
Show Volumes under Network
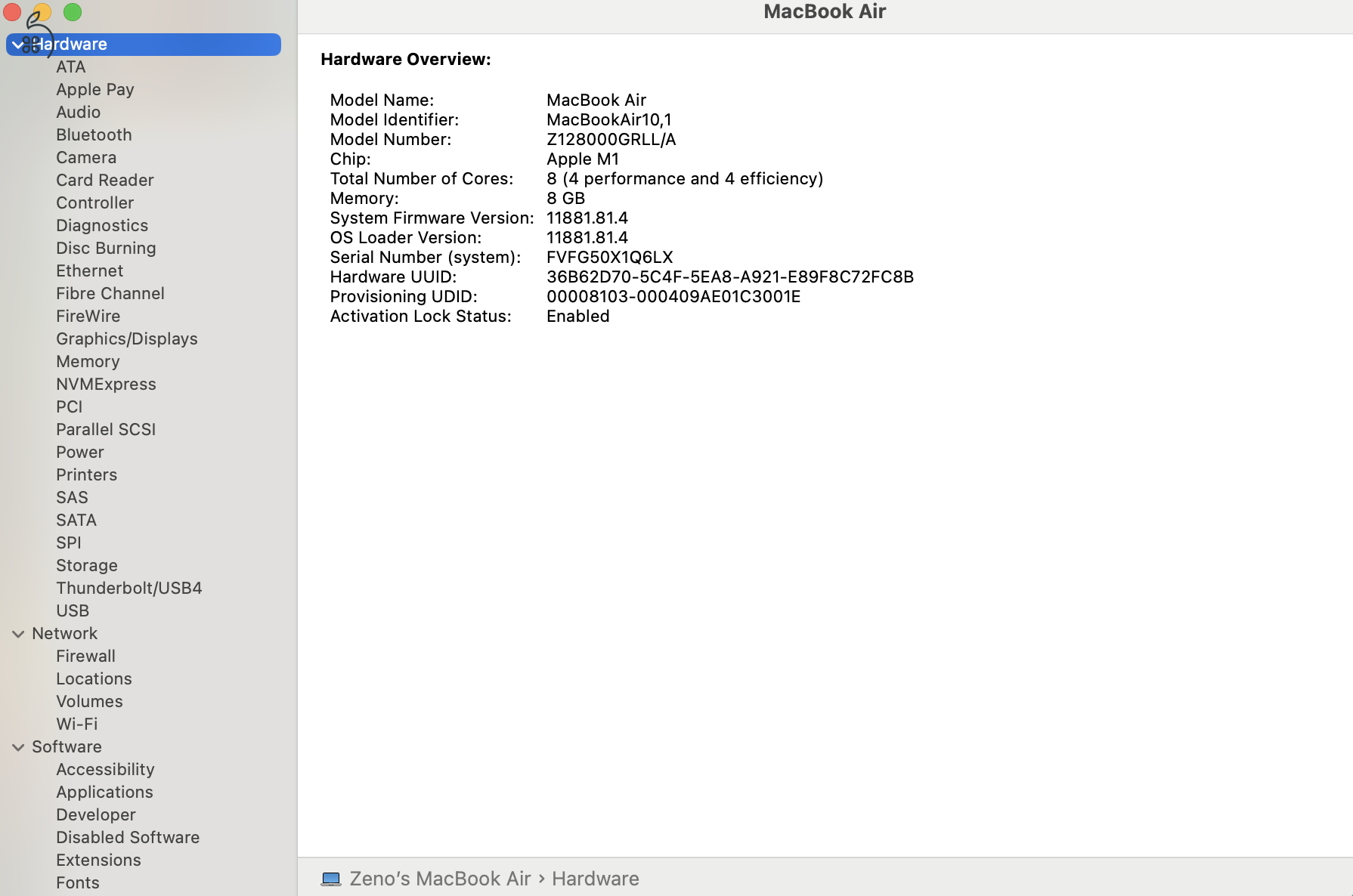click(x=89, y=702)
